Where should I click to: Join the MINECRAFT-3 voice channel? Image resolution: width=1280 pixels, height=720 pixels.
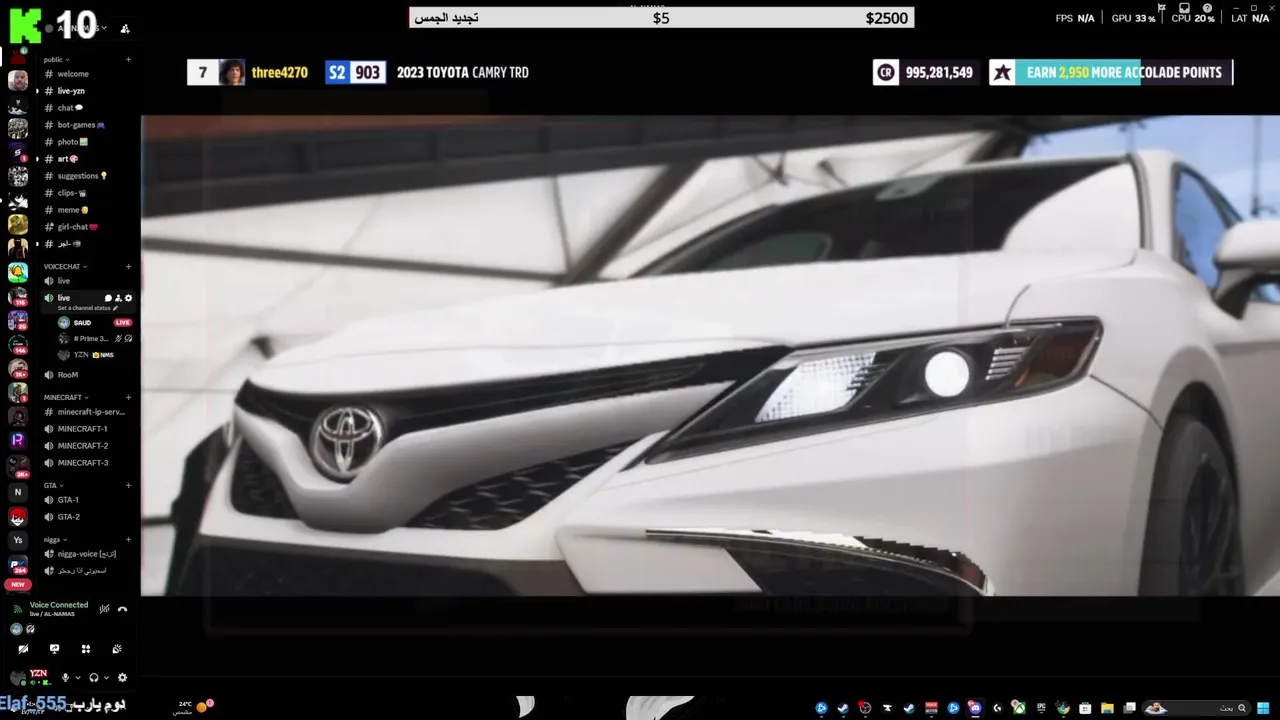tap(82, 463)
